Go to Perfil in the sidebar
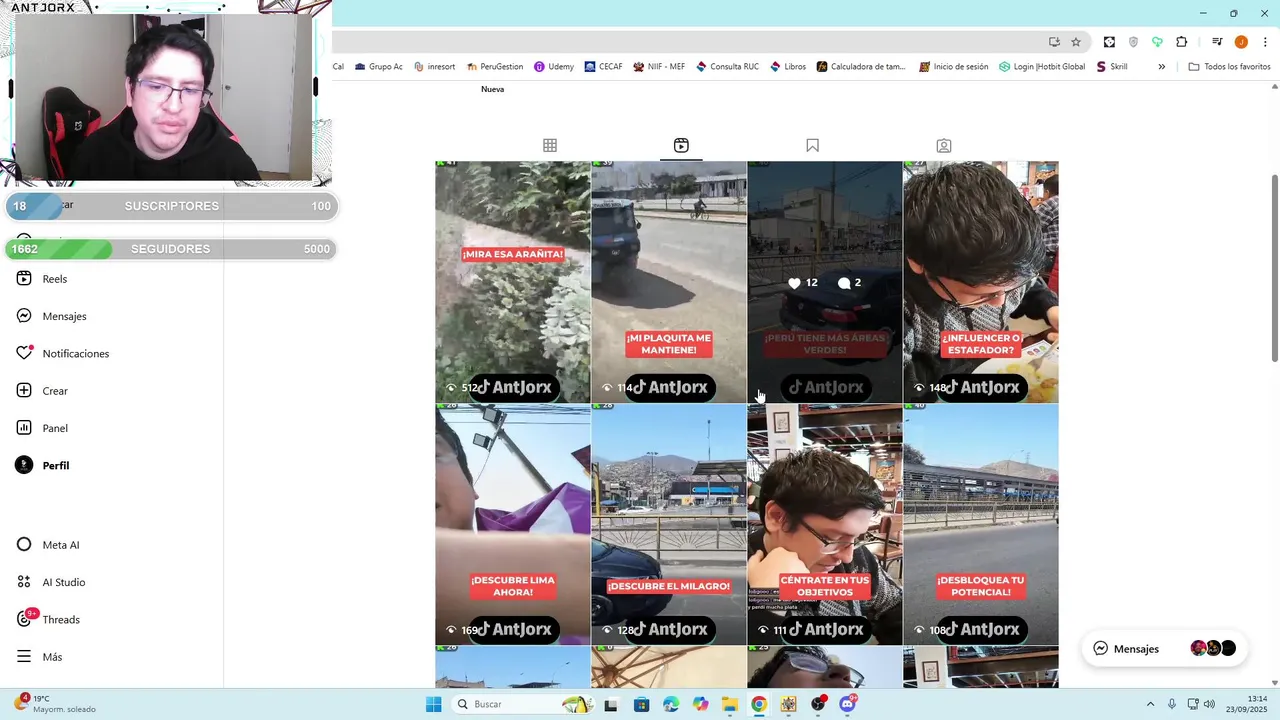Screen dimensions: 1280x720 [43, 465]
